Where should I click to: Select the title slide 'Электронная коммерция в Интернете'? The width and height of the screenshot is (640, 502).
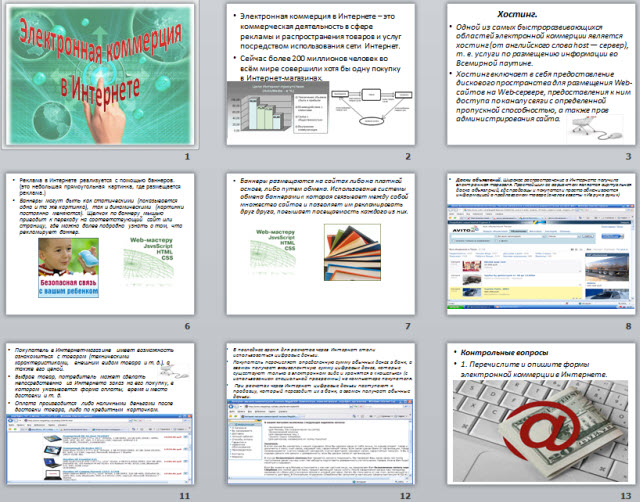coord(100,75)
